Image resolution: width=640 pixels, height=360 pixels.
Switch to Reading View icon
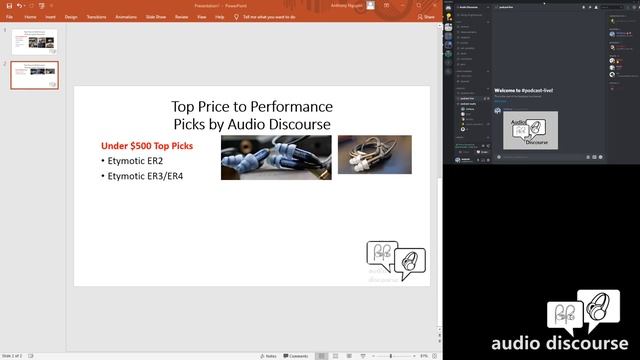pos(349,356)
